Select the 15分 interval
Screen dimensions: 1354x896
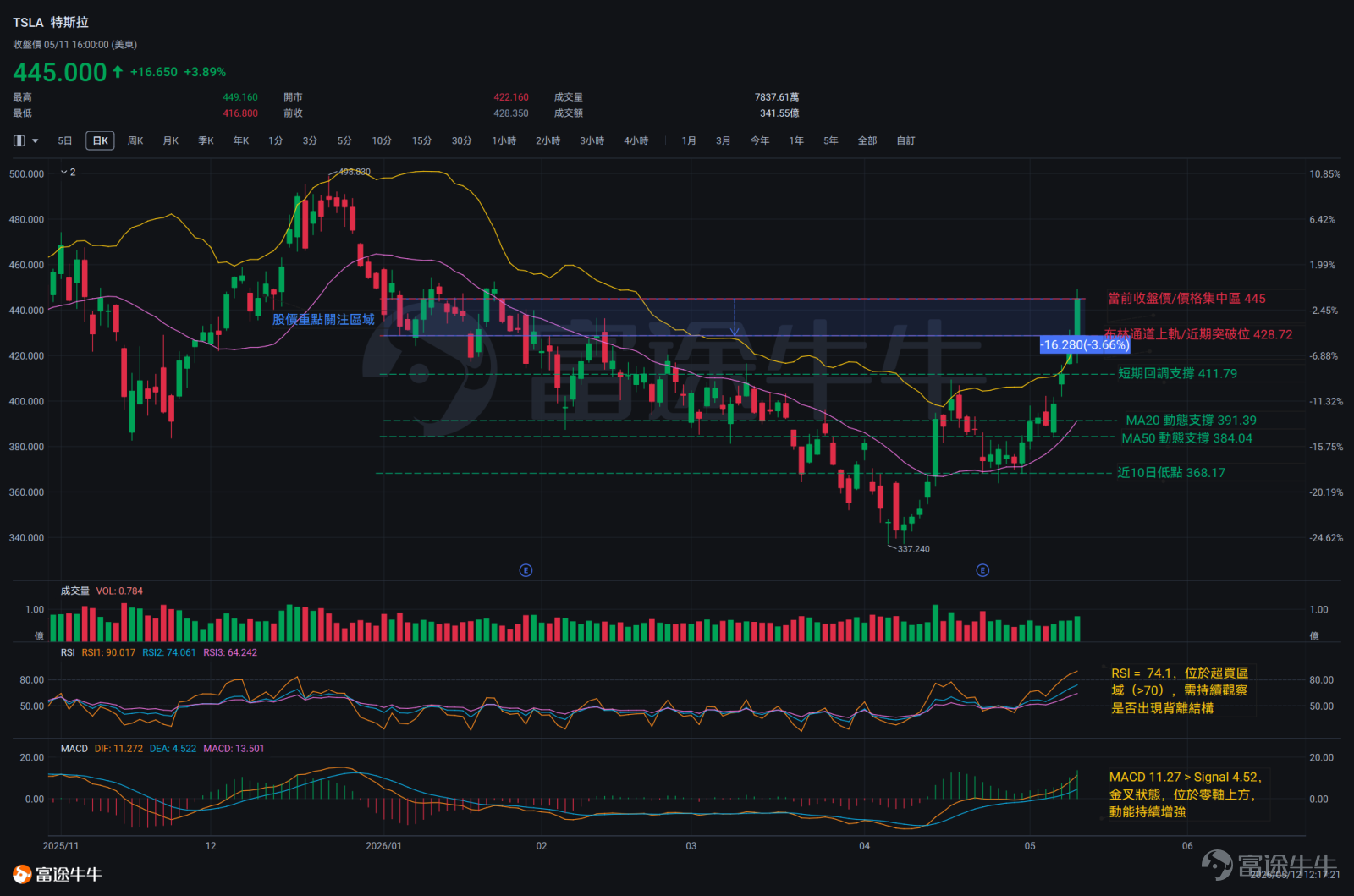point(422,140)
